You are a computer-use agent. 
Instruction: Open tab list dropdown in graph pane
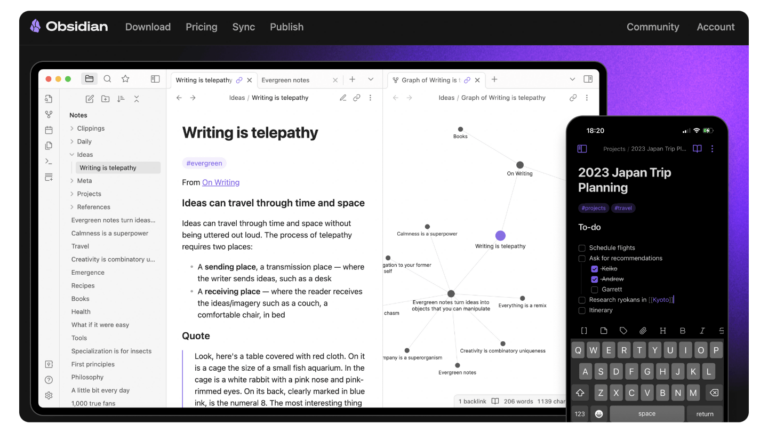[572, 79]
